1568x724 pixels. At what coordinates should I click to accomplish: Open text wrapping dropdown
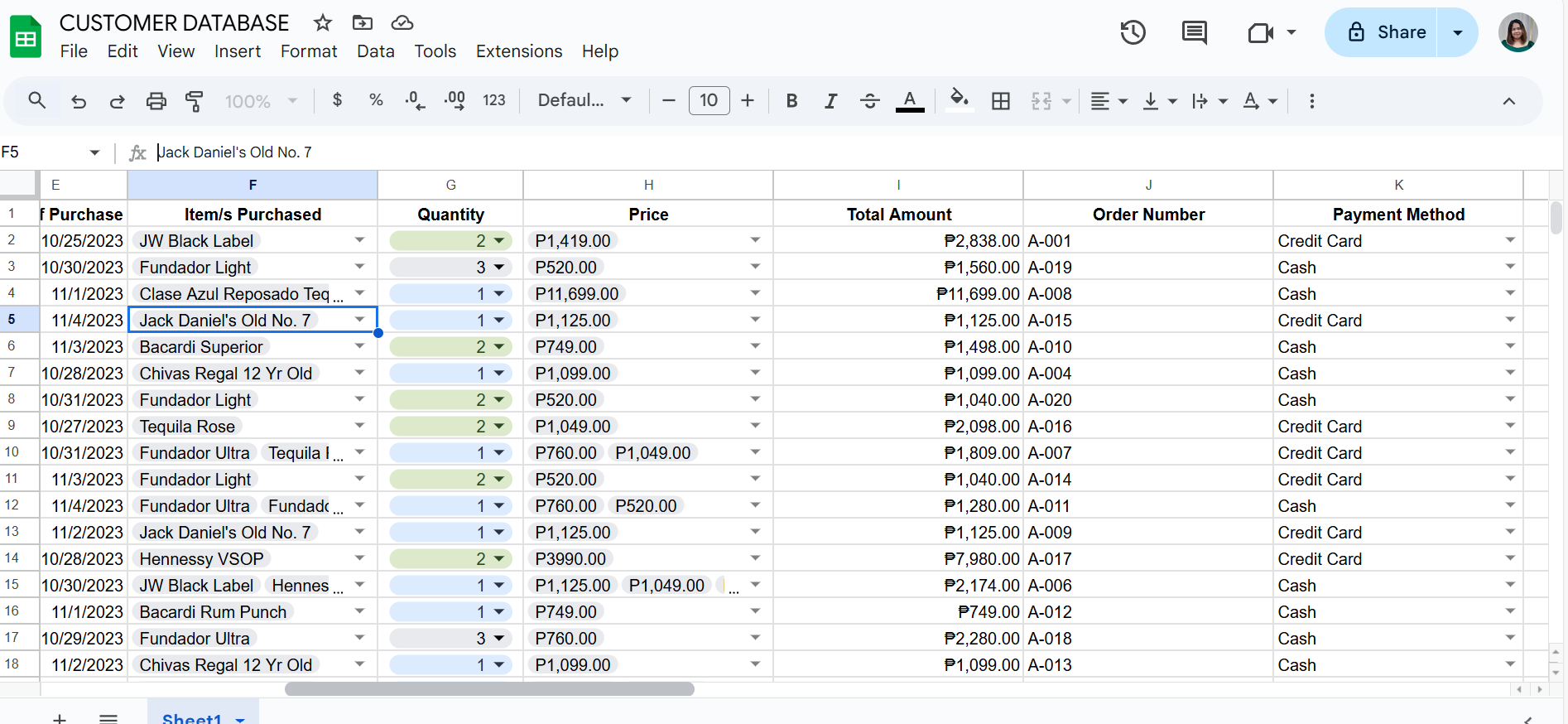coord(1209,101)
